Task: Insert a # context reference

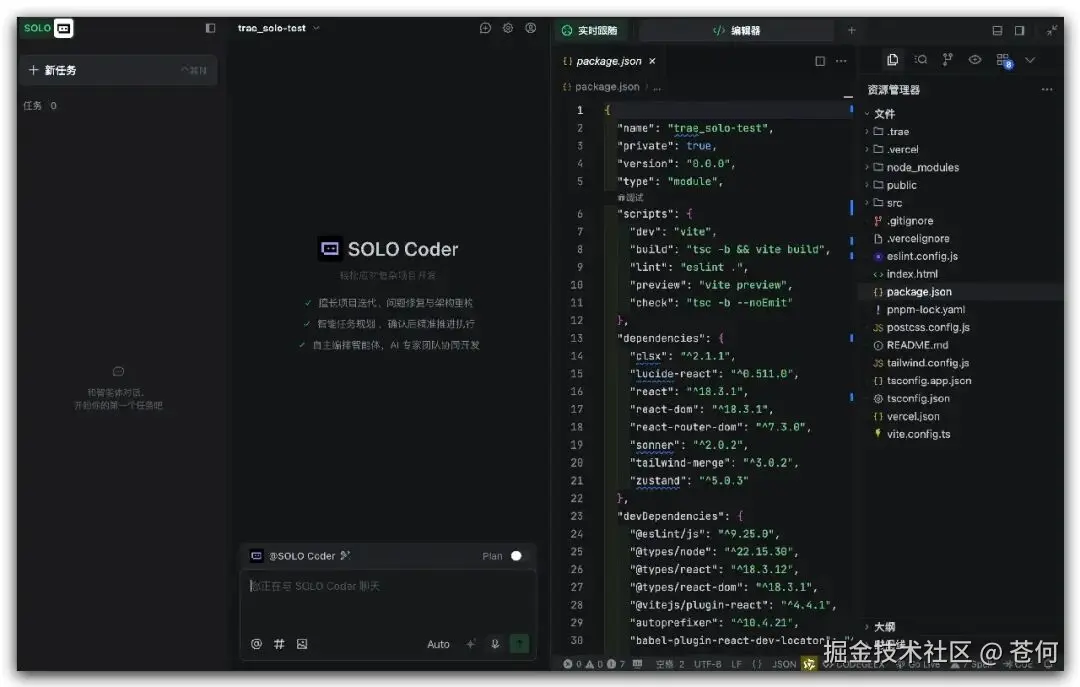Action: coord(279,644)
